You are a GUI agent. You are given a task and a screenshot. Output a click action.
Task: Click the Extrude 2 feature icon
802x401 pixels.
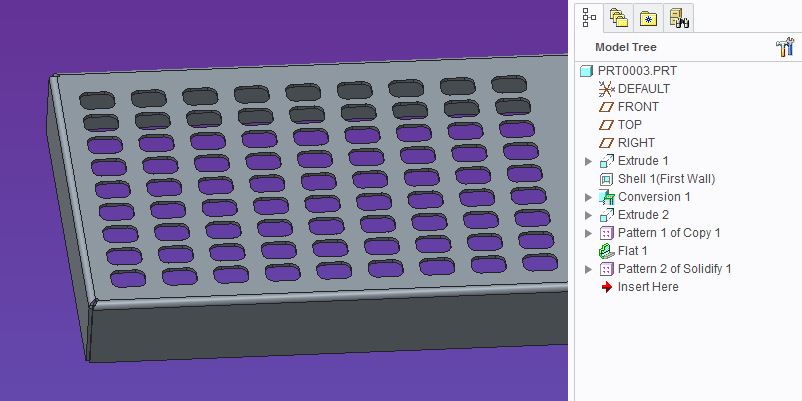pos(607,215)
